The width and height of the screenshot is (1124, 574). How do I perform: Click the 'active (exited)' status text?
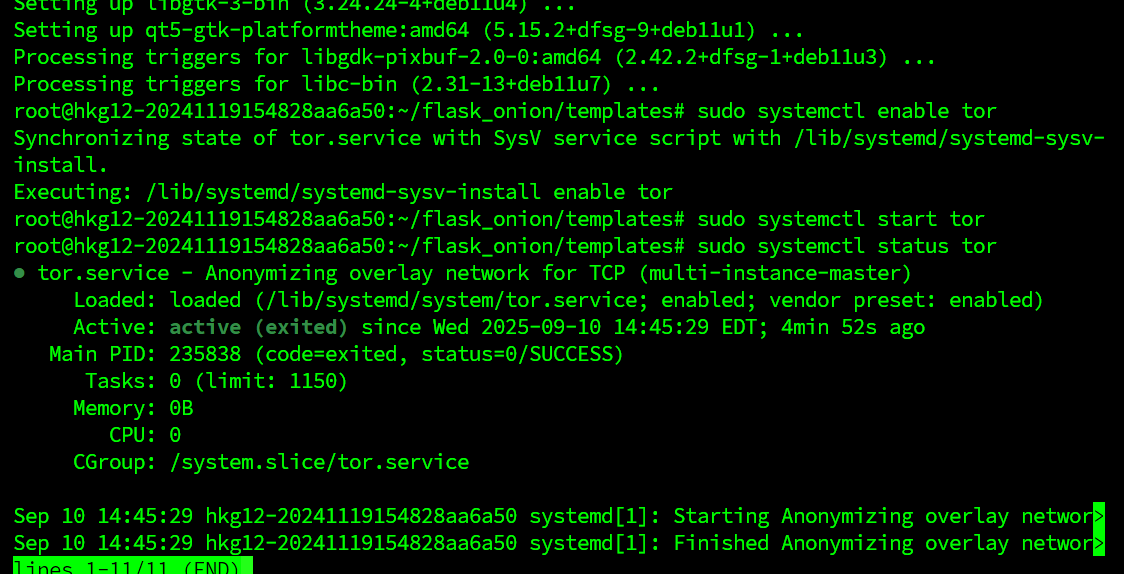pos(258,327)
